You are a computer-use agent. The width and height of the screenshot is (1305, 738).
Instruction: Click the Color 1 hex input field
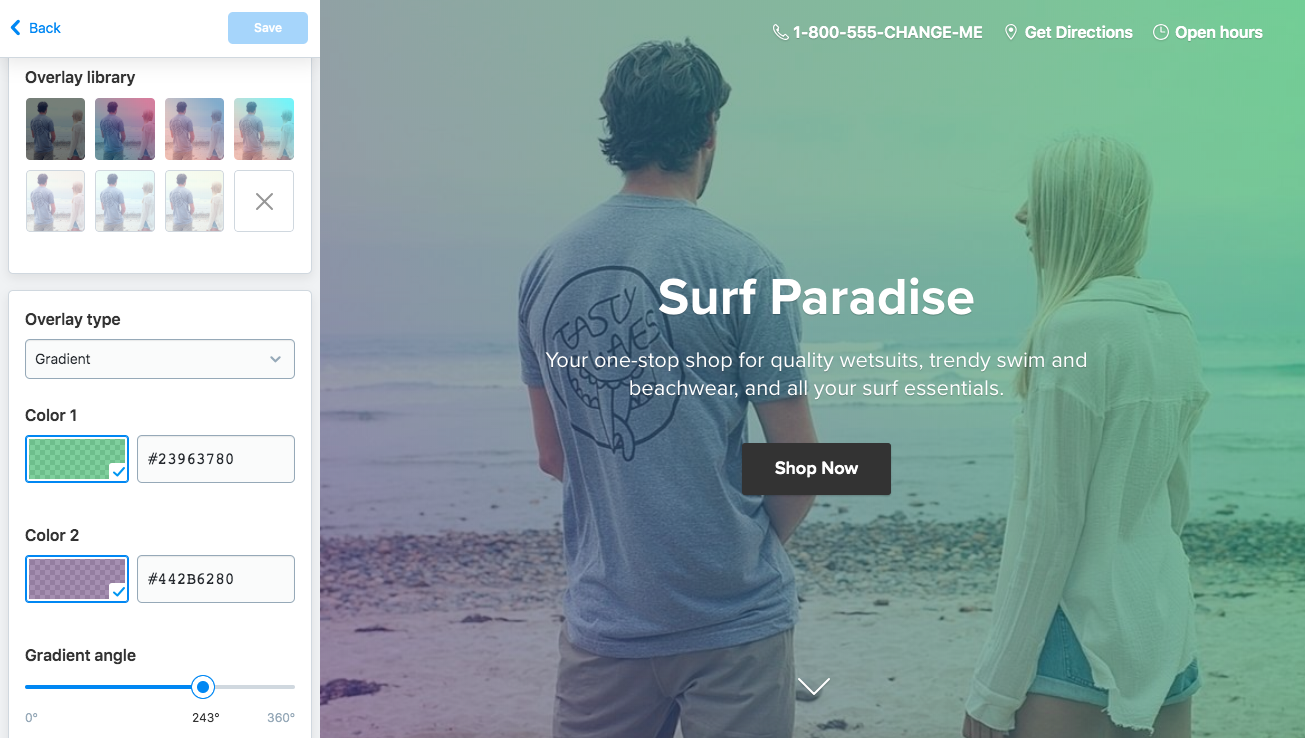[x=216, y=459]
